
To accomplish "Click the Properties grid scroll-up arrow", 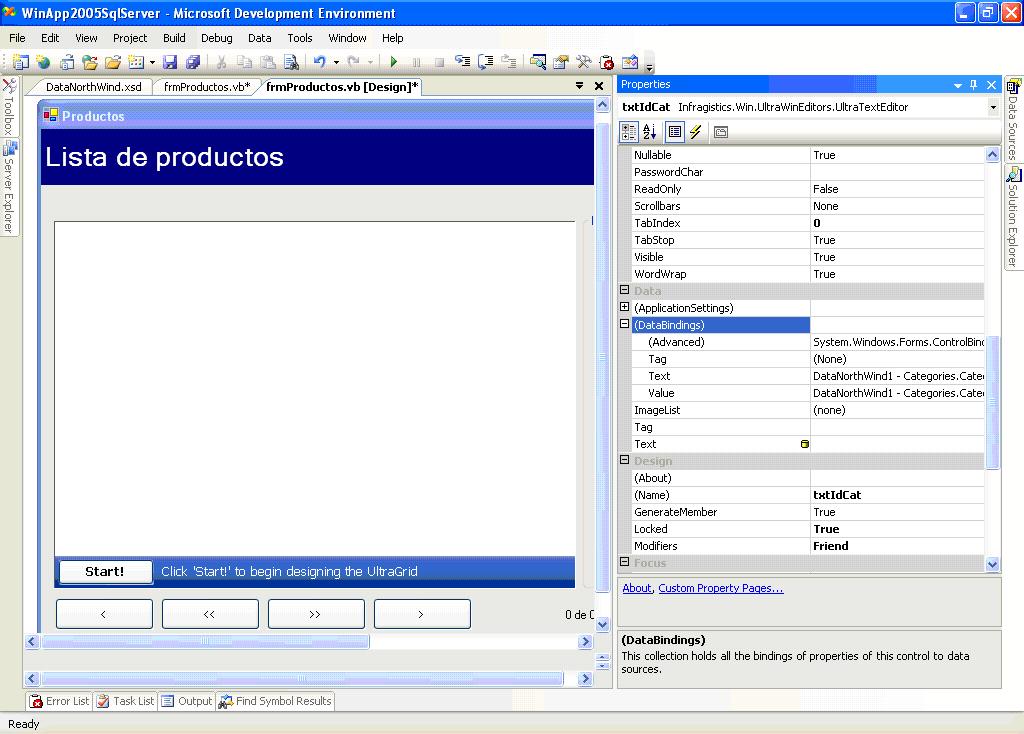I will pos(992,155).
